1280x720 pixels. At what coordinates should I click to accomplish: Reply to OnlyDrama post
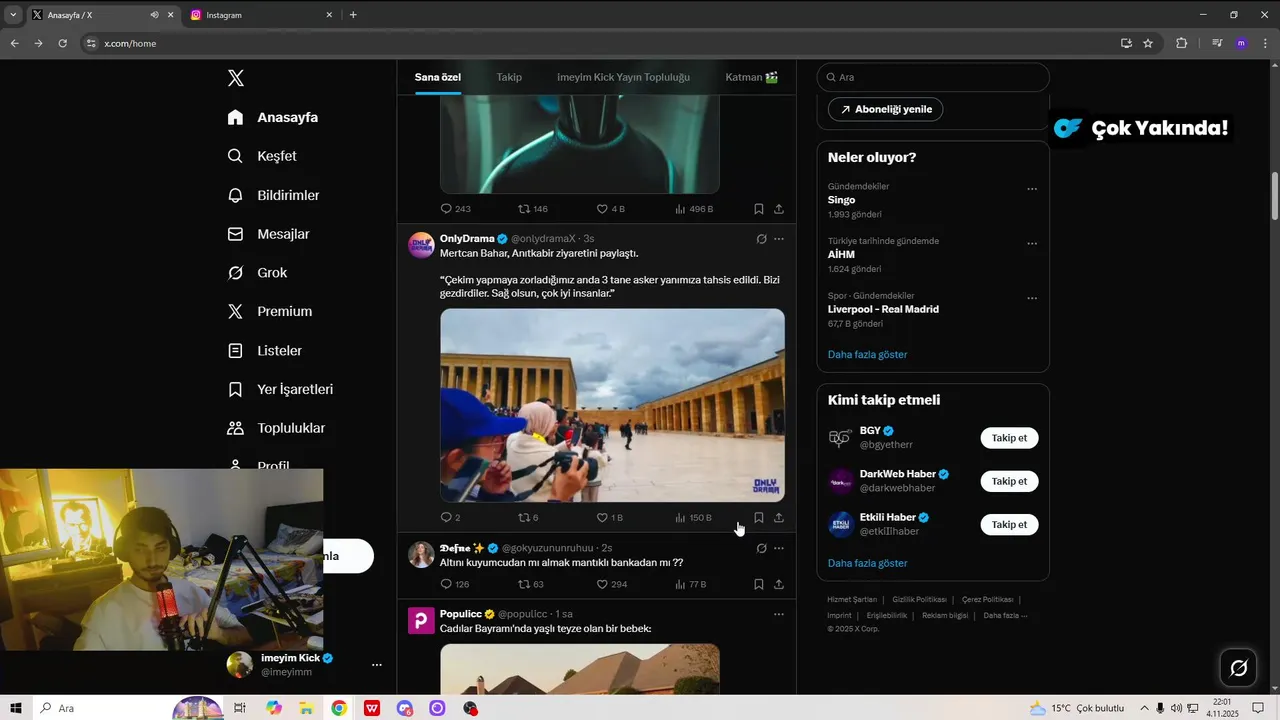click(x=450, y=517)
